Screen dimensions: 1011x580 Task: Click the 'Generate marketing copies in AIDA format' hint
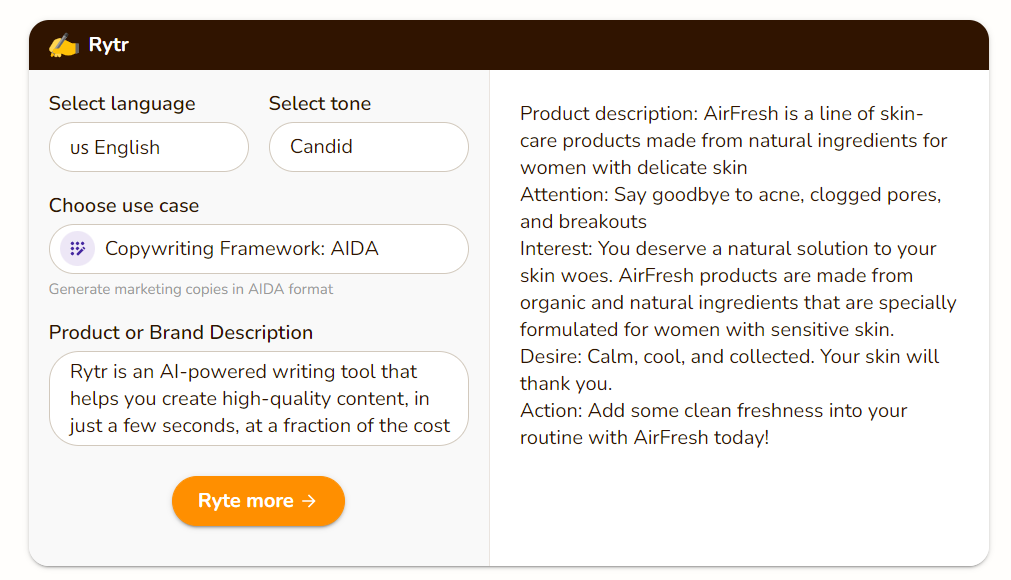(x=191, y=289)
